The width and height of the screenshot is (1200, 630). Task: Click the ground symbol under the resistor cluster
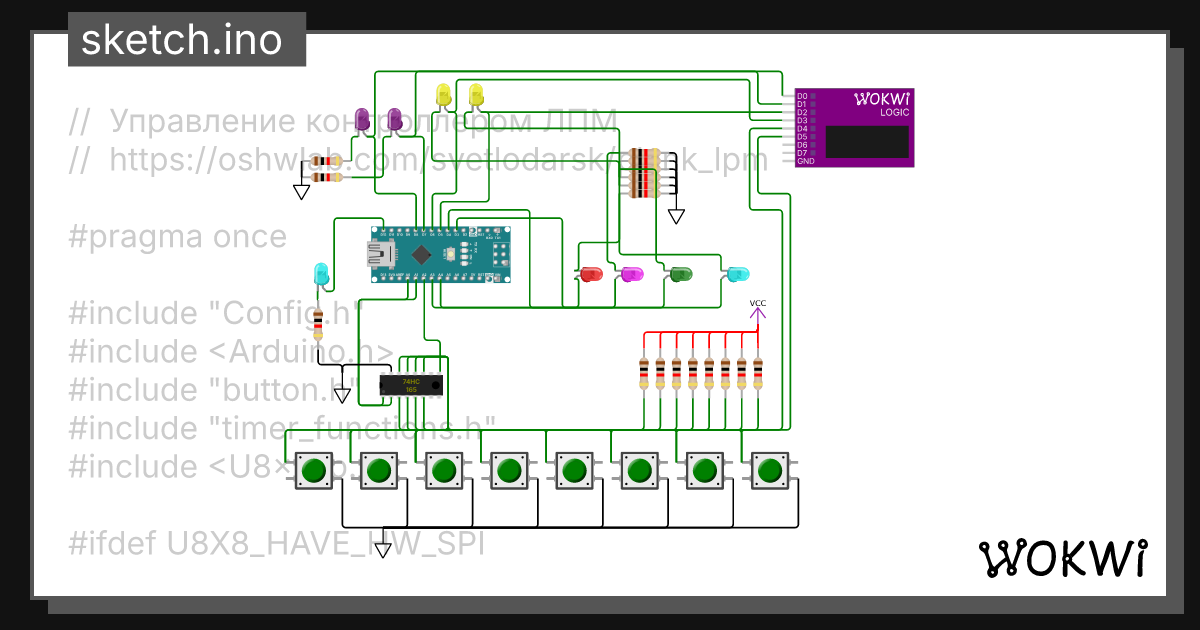[676, 214]
